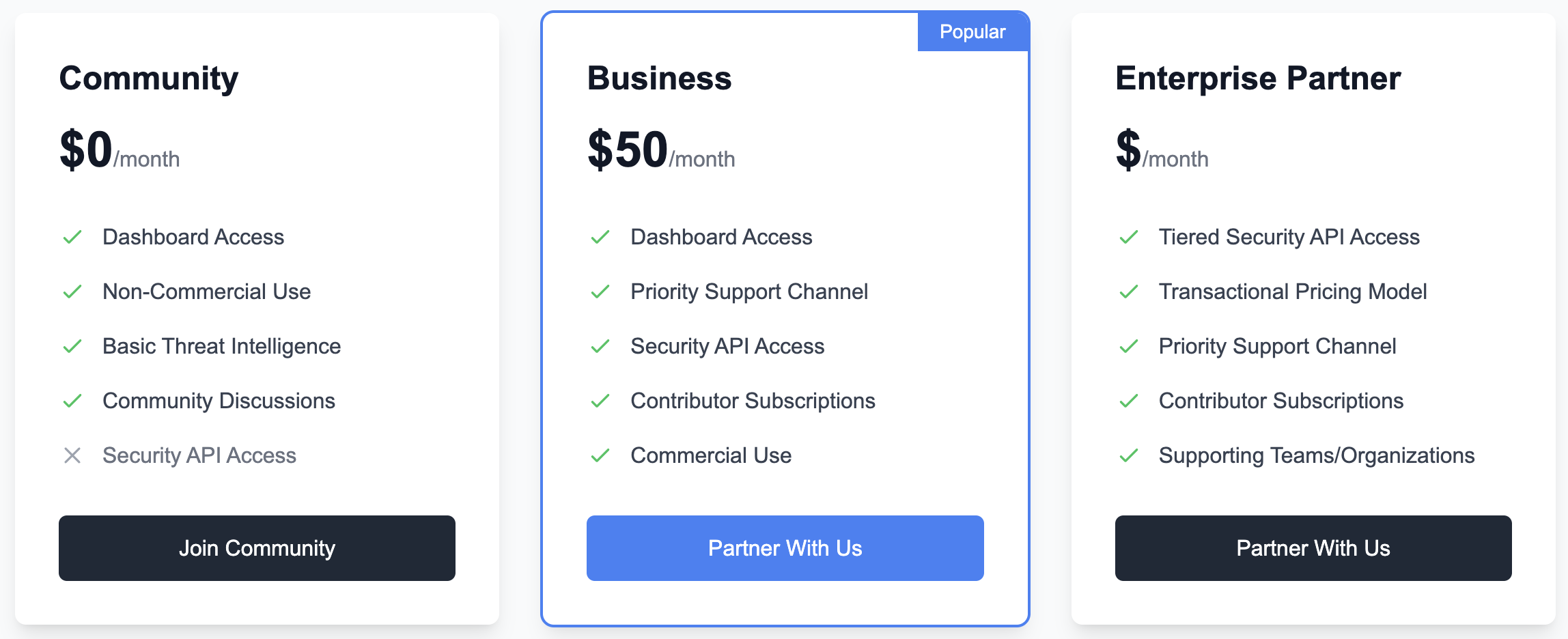The height and width of the screenshot is (639, 1568).
Task: Click the $0 price on Community plan
Action: click(x=86, y=150)
